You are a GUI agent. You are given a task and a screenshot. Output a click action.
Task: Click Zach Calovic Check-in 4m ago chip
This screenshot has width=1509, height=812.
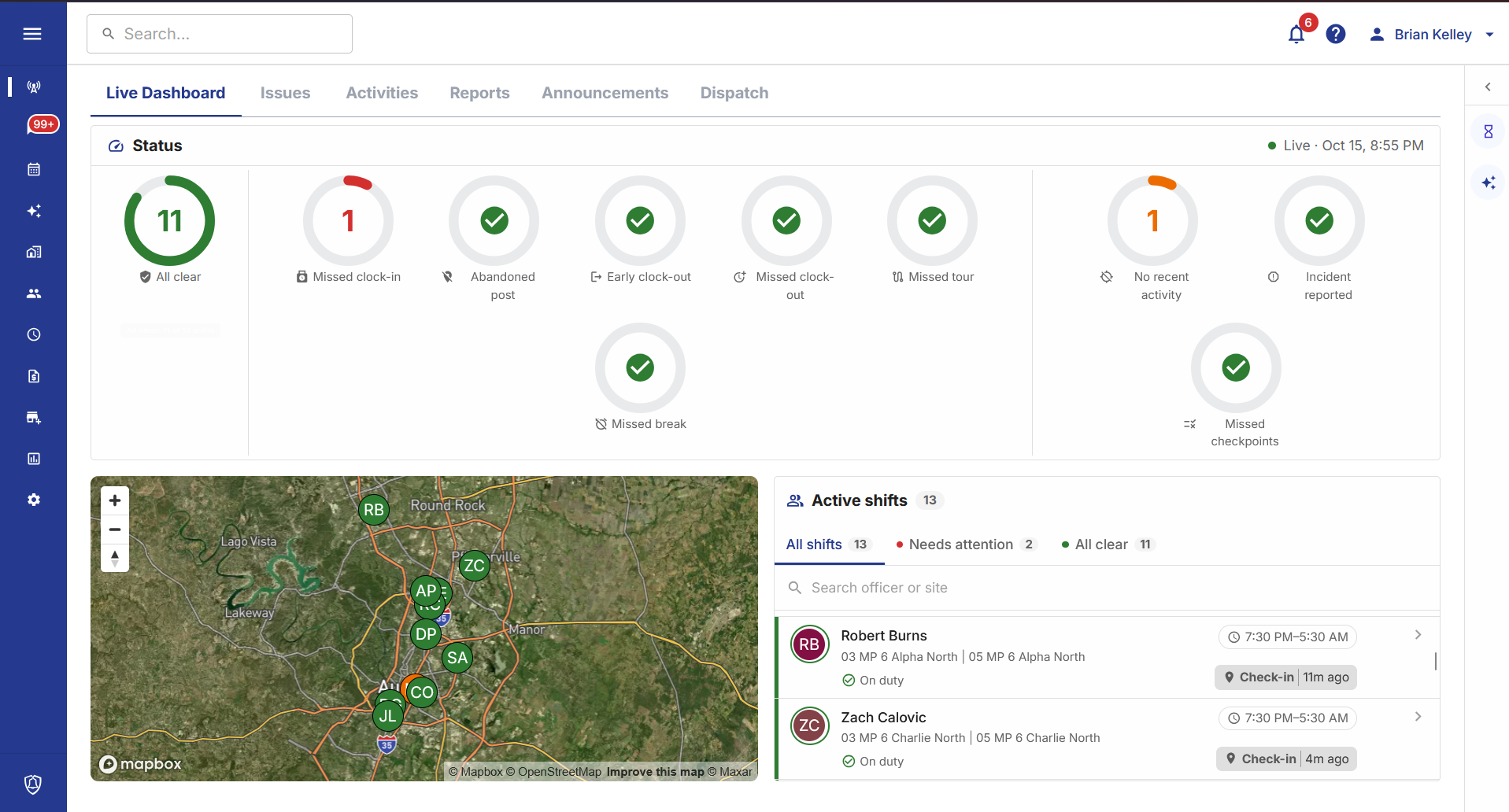pyautogui.click(x=1287, y=759)
